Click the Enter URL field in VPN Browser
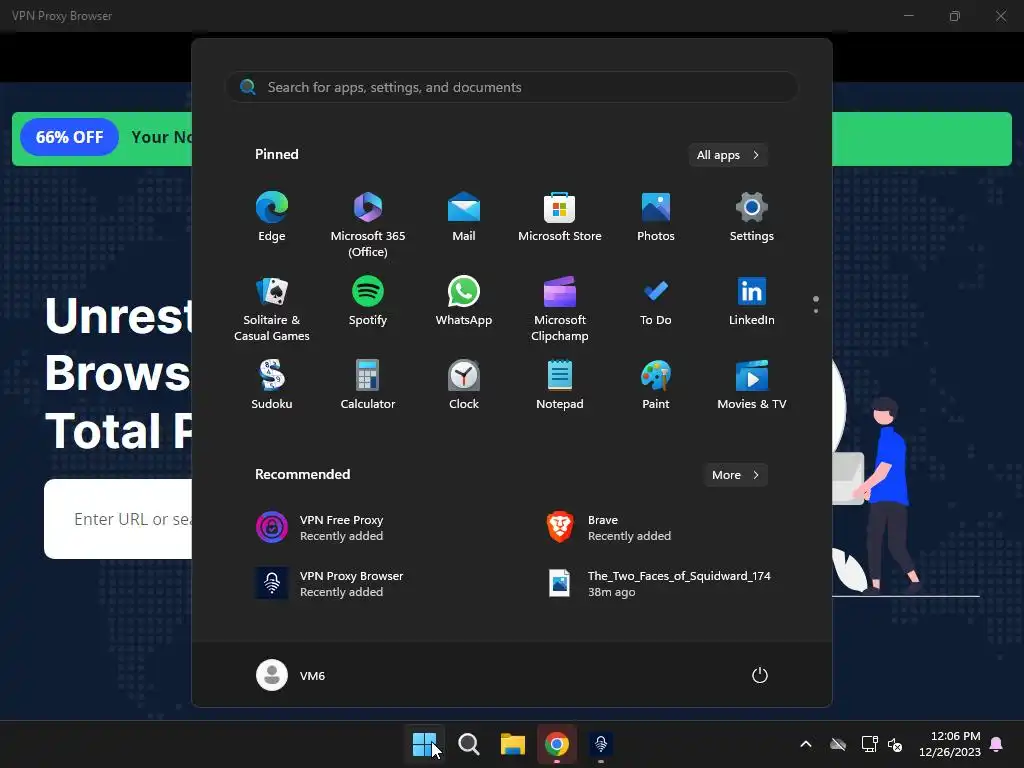1024x768 pixels. click(x=118, y=519)
